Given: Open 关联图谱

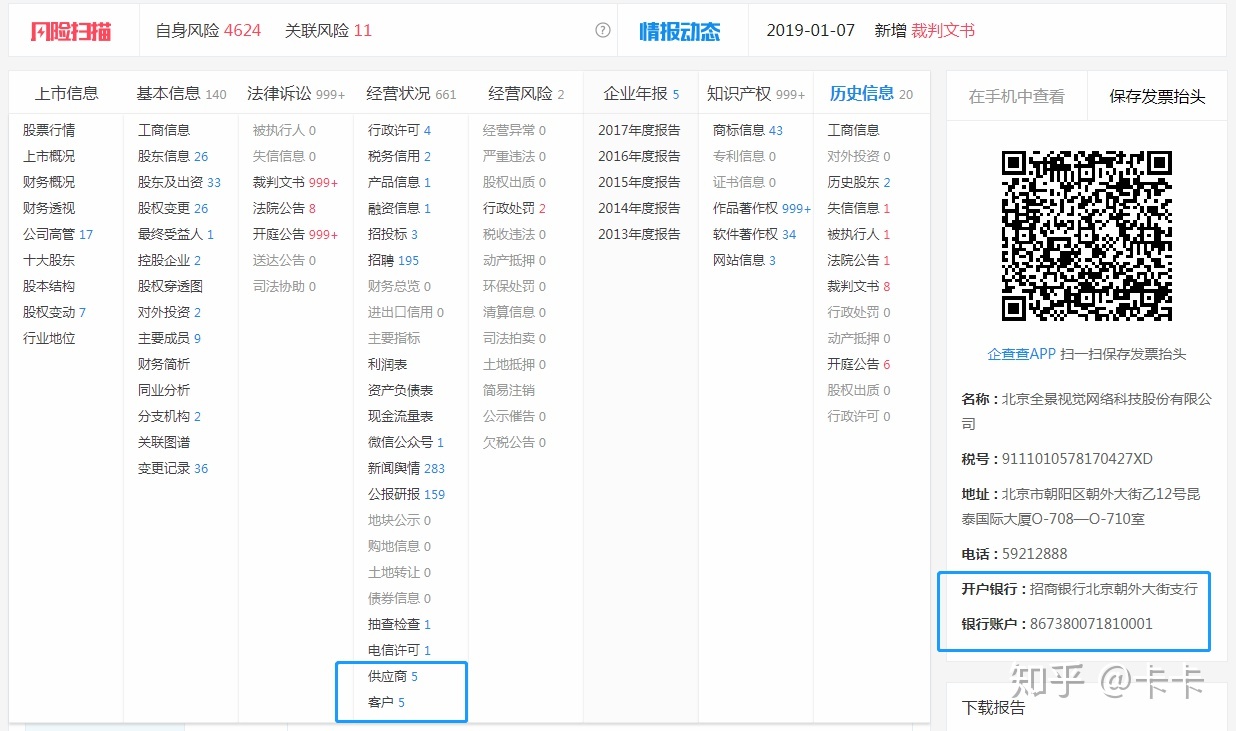Looking at the screenshot, I should tap(164, 442).
